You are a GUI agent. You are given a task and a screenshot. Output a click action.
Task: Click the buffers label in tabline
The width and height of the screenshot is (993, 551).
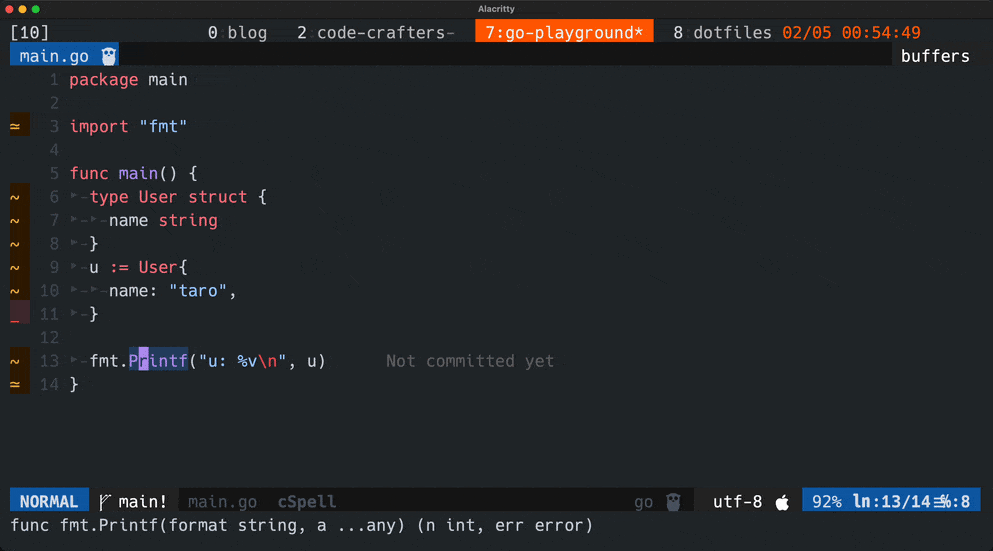point(935,56)
